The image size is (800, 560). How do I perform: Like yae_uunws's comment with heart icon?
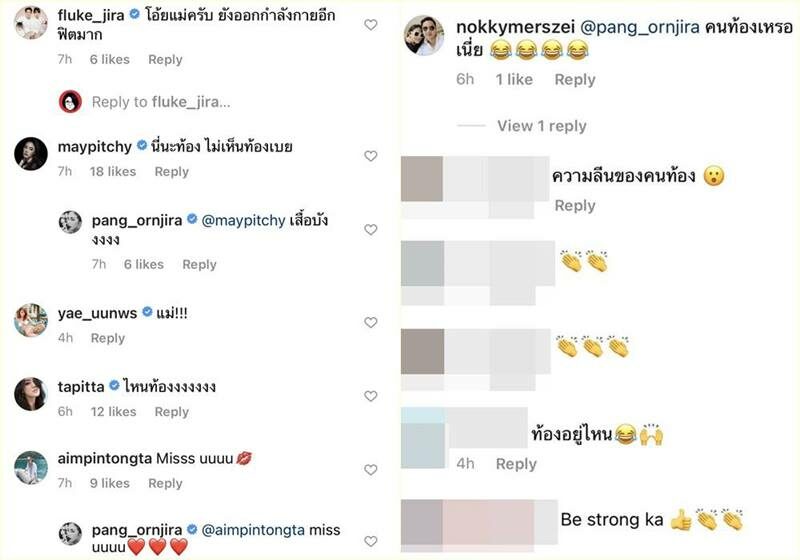click(370, 322)
